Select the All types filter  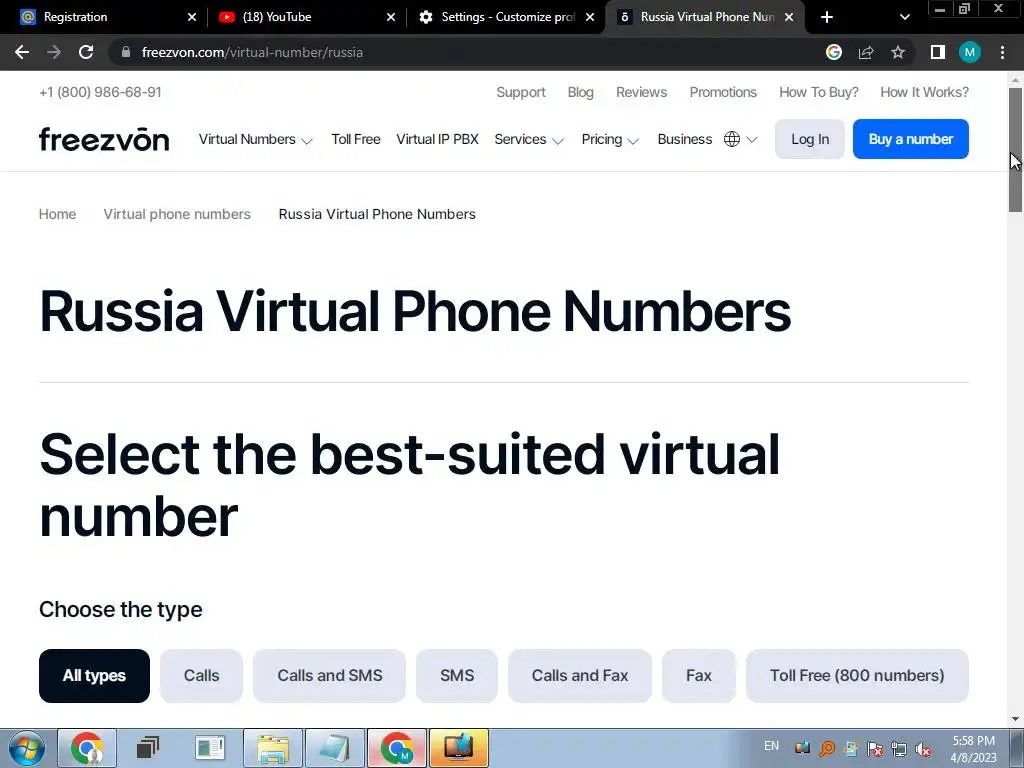(x=94, y=676)
